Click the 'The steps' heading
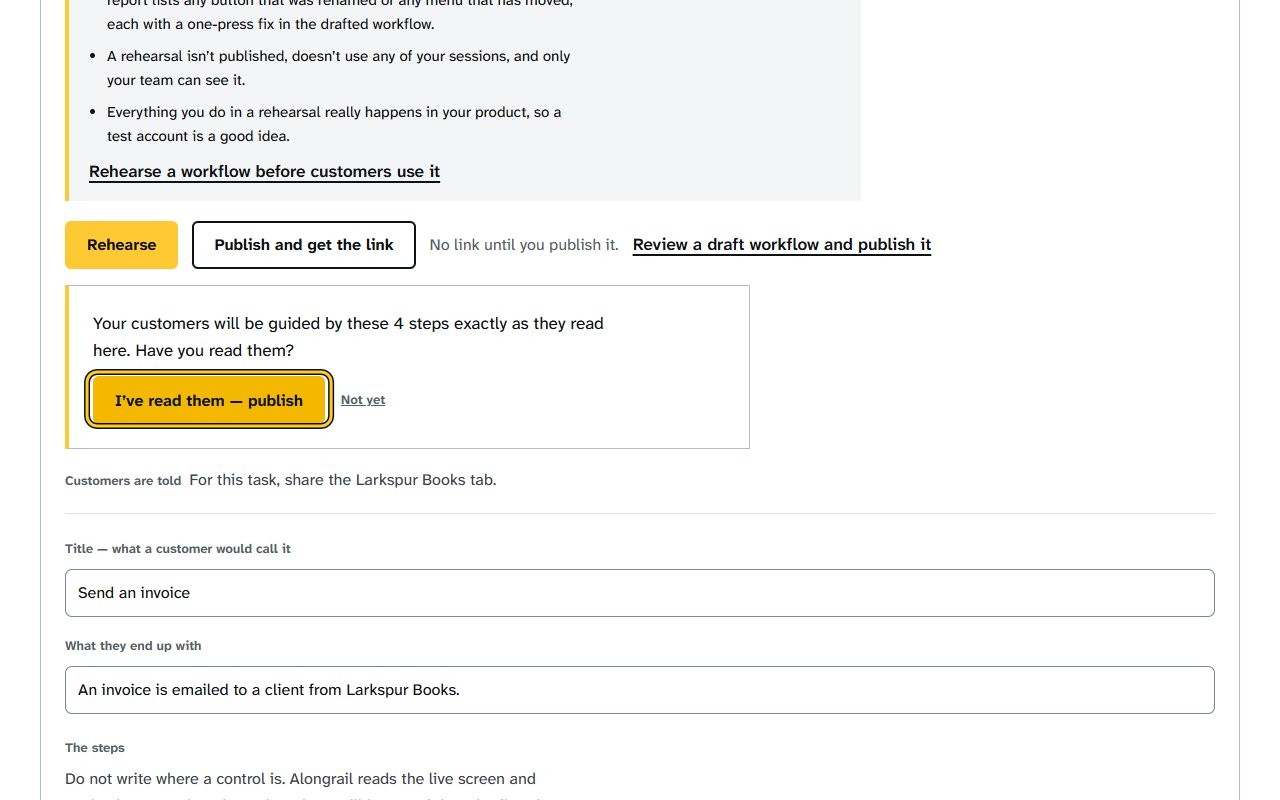 [x=95, y=748]
